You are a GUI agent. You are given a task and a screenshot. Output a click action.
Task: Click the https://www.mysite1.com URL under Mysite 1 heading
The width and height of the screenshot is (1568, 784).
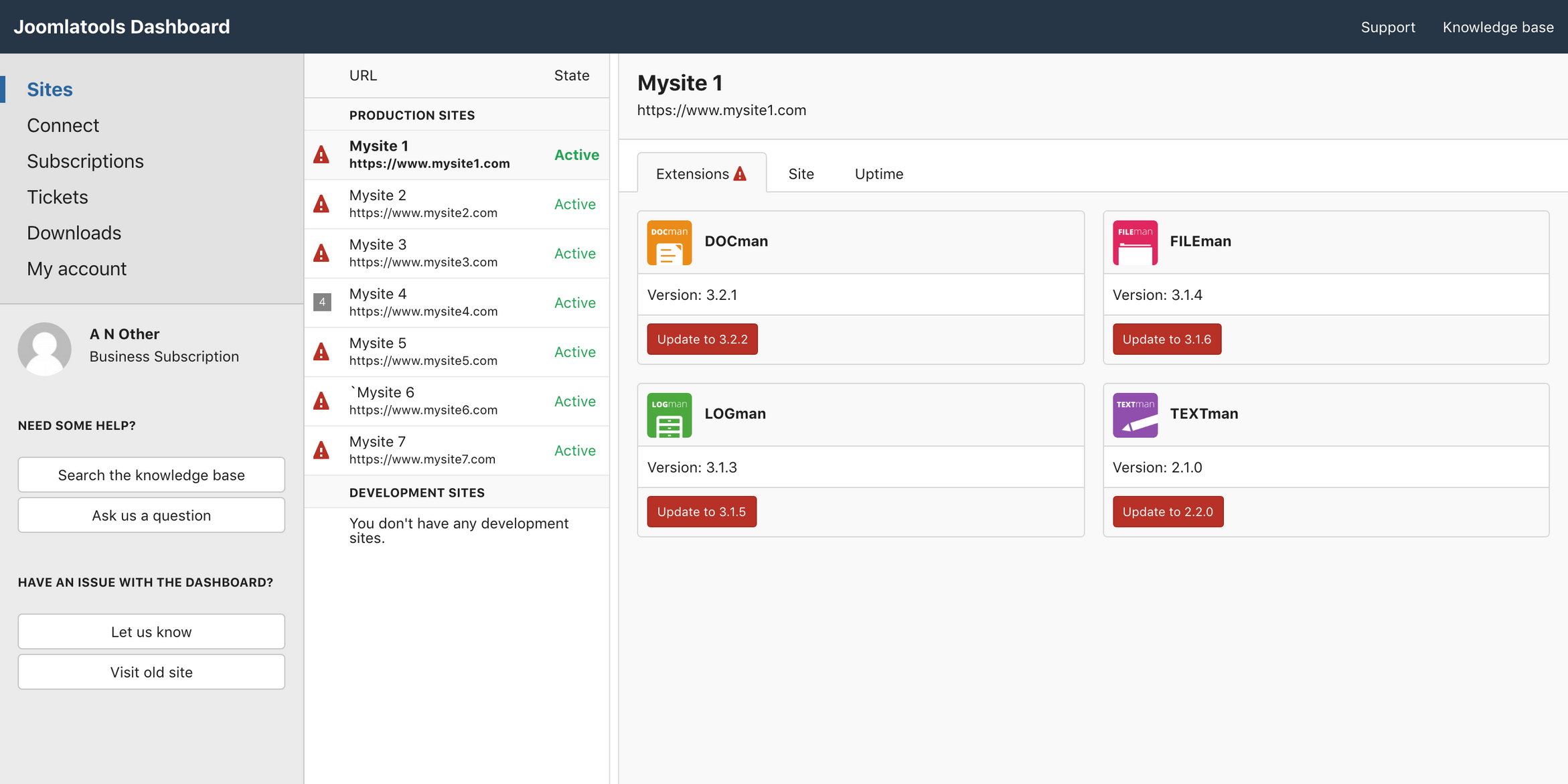click(x=721, y=110)
